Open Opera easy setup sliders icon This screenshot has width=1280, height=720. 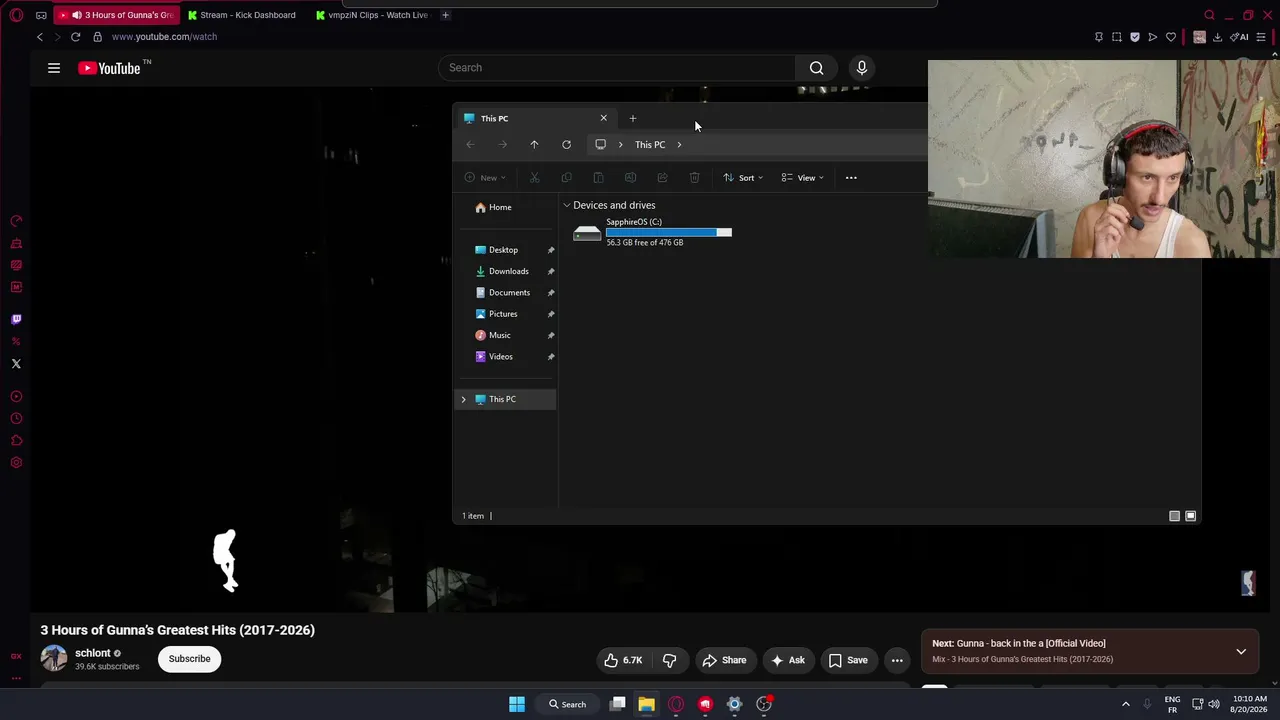click(1261, 37)
